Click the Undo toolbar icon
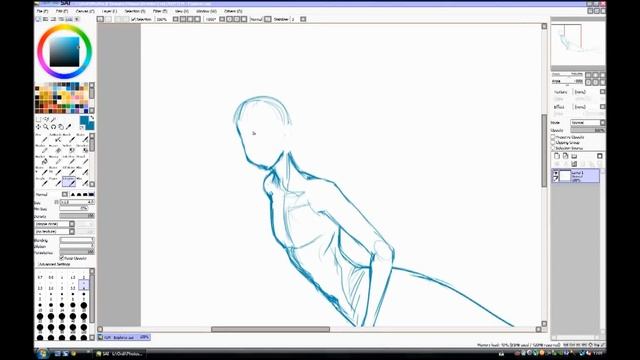640x360 pixels. tap(100, 19)
